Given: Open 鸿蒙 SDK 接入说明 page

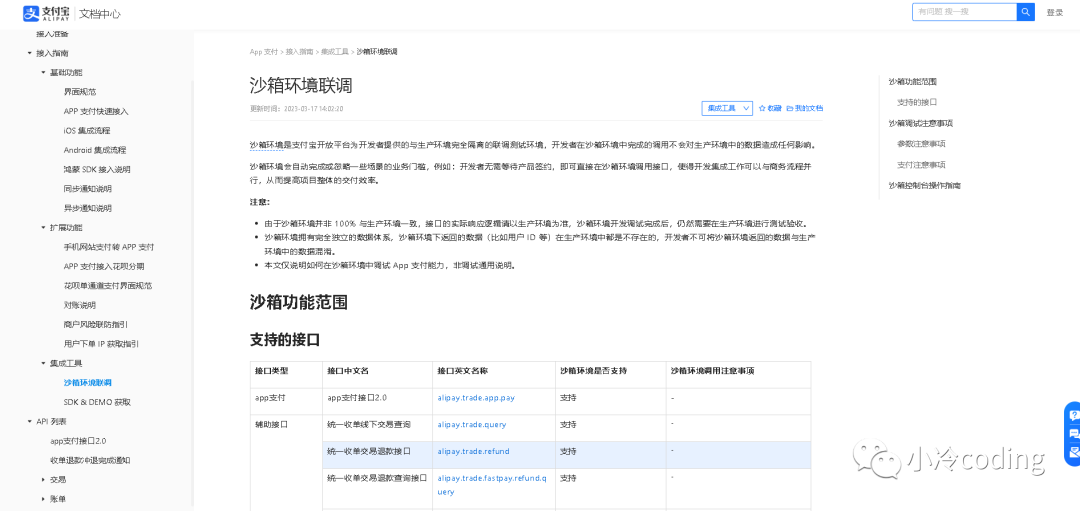Looking at the screenshot, I should (97, 169).
